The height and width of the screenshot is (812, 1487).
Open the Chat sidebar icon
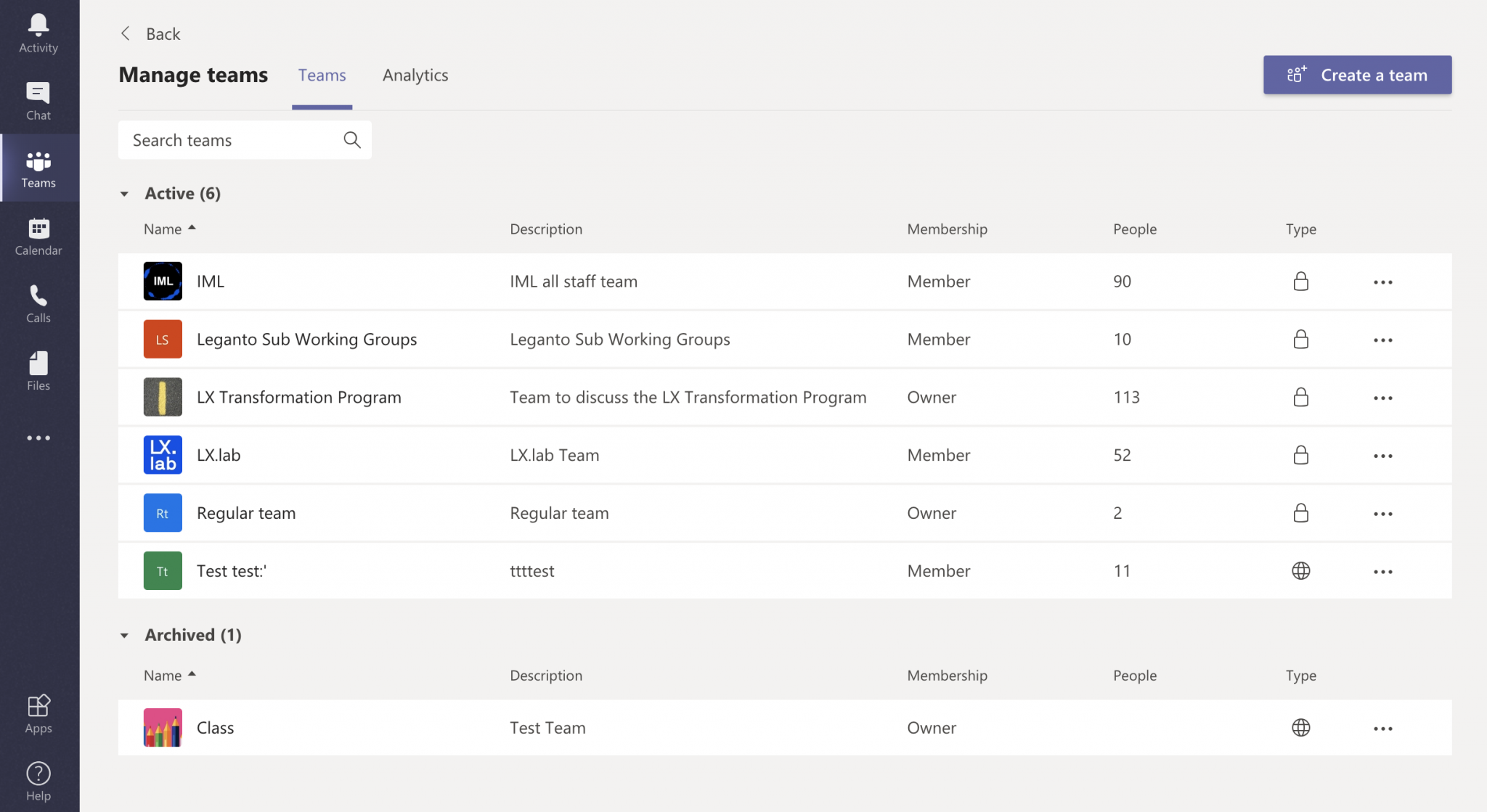pyautogui.click(x=38, y=101)
